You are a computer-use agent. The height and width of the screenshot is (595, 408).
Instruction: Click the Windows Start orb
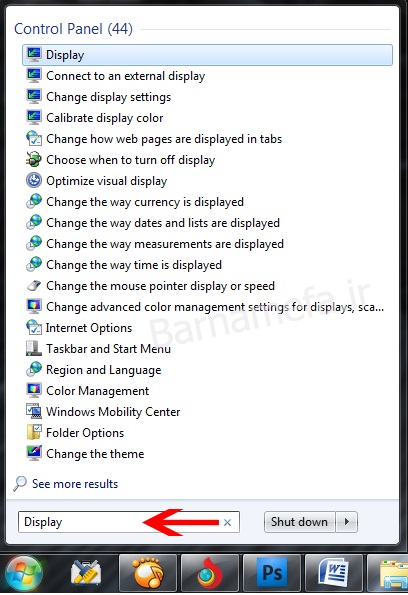(x=24, y=573)
